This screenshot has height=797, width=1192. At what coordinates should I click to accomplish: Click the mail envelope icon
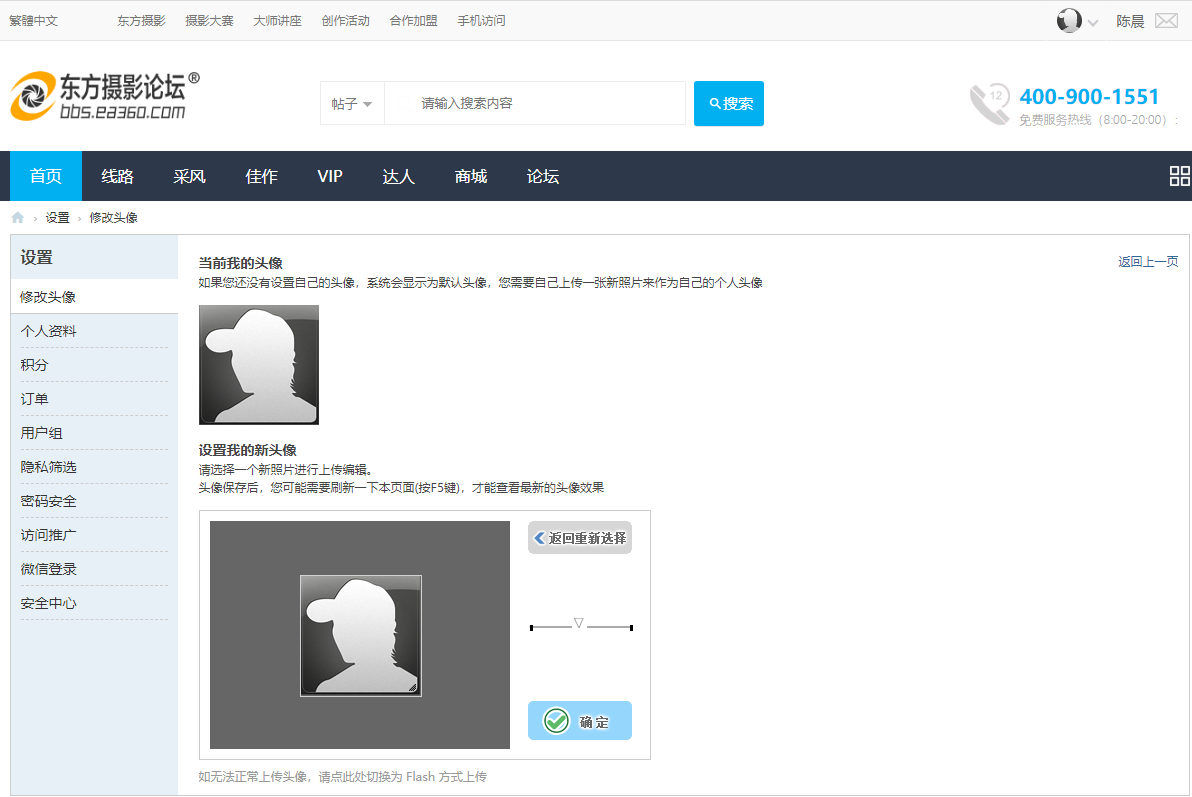point(1166,20)
